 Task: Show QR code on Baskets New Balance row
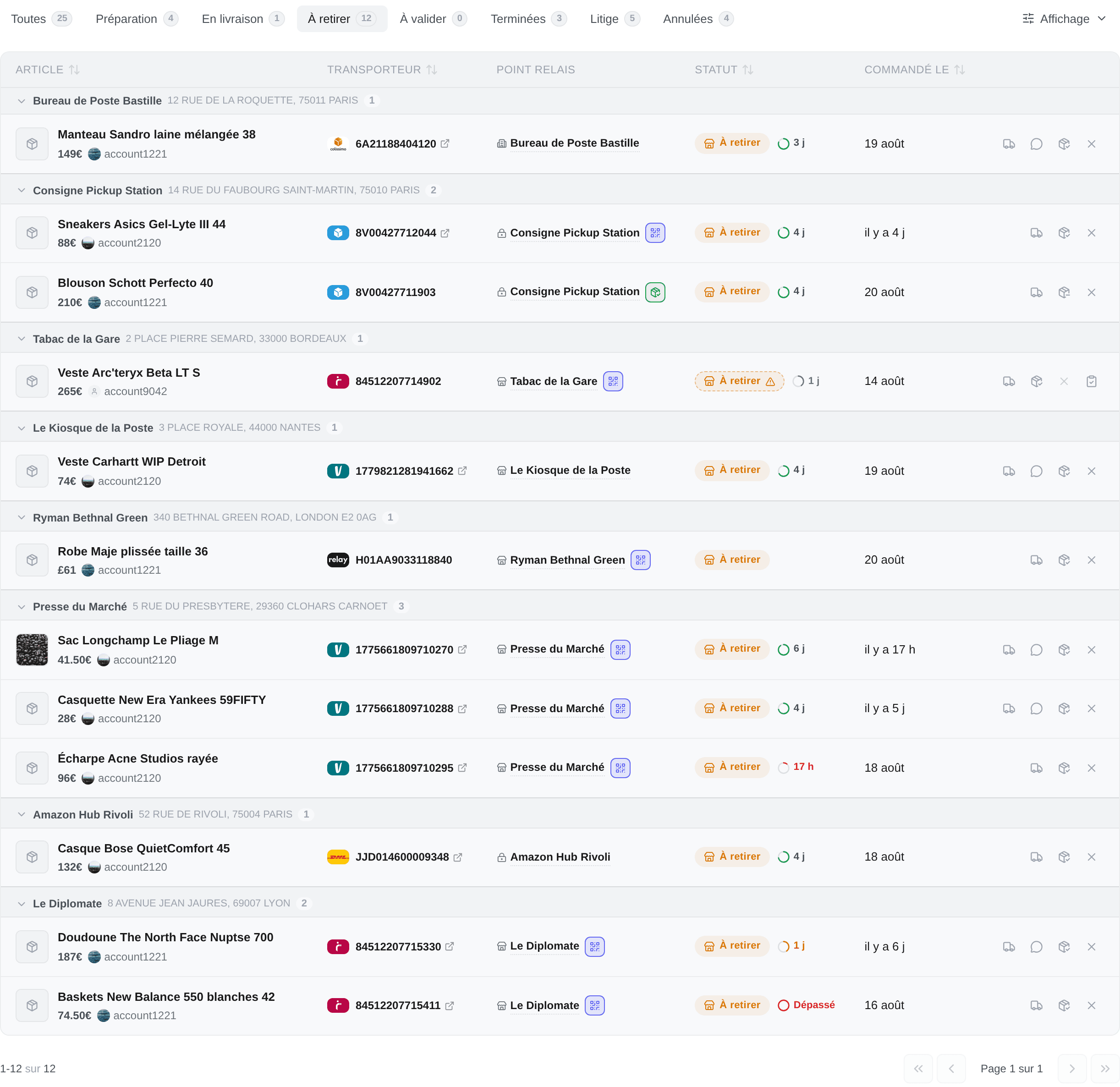[594, 1005]
